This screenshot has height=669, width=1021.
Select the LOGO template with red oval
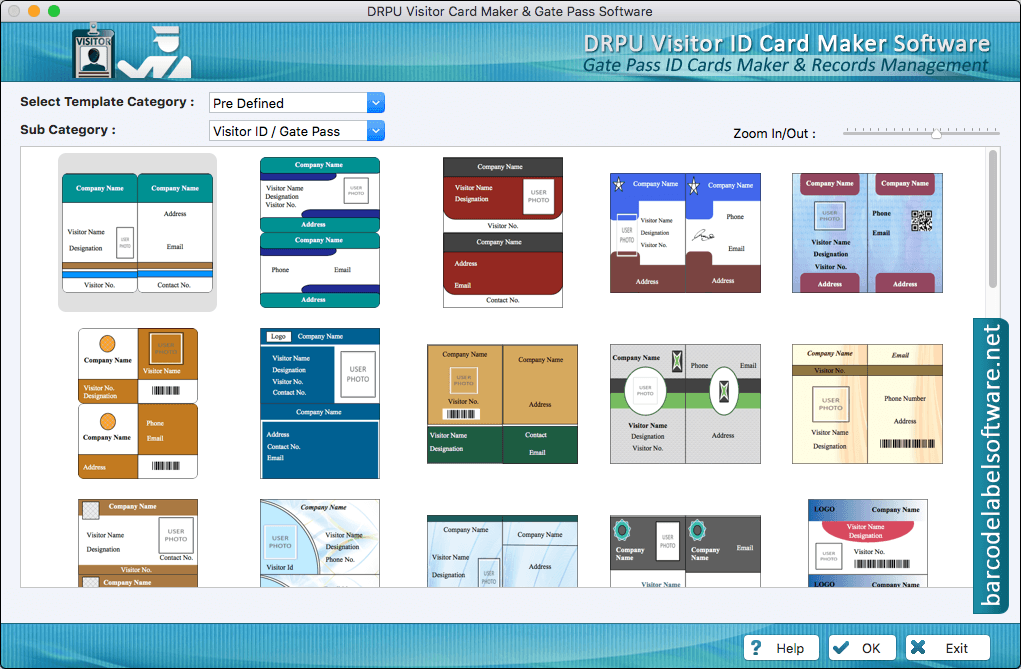pos(867,543)
